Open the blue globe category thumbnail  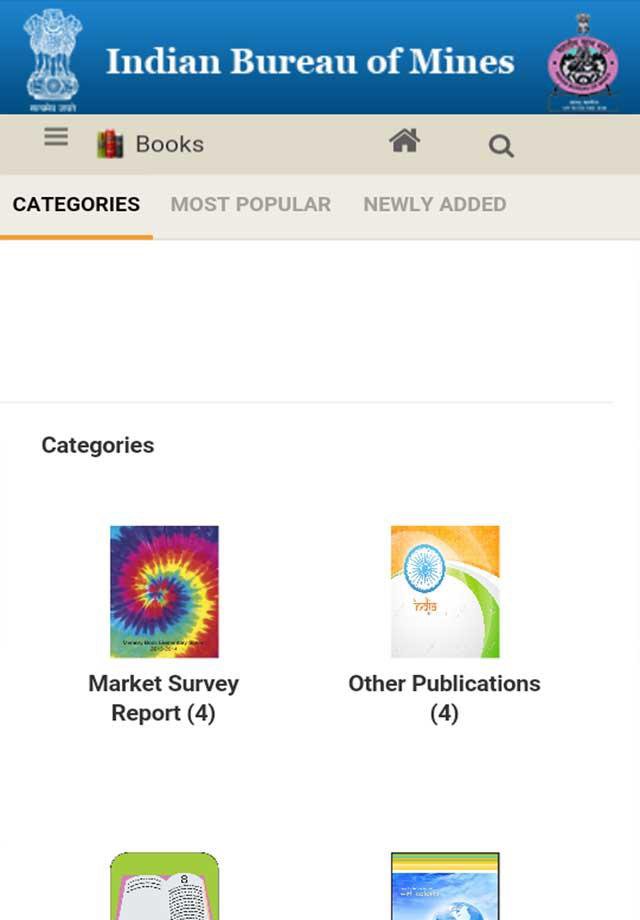(445, 886)
